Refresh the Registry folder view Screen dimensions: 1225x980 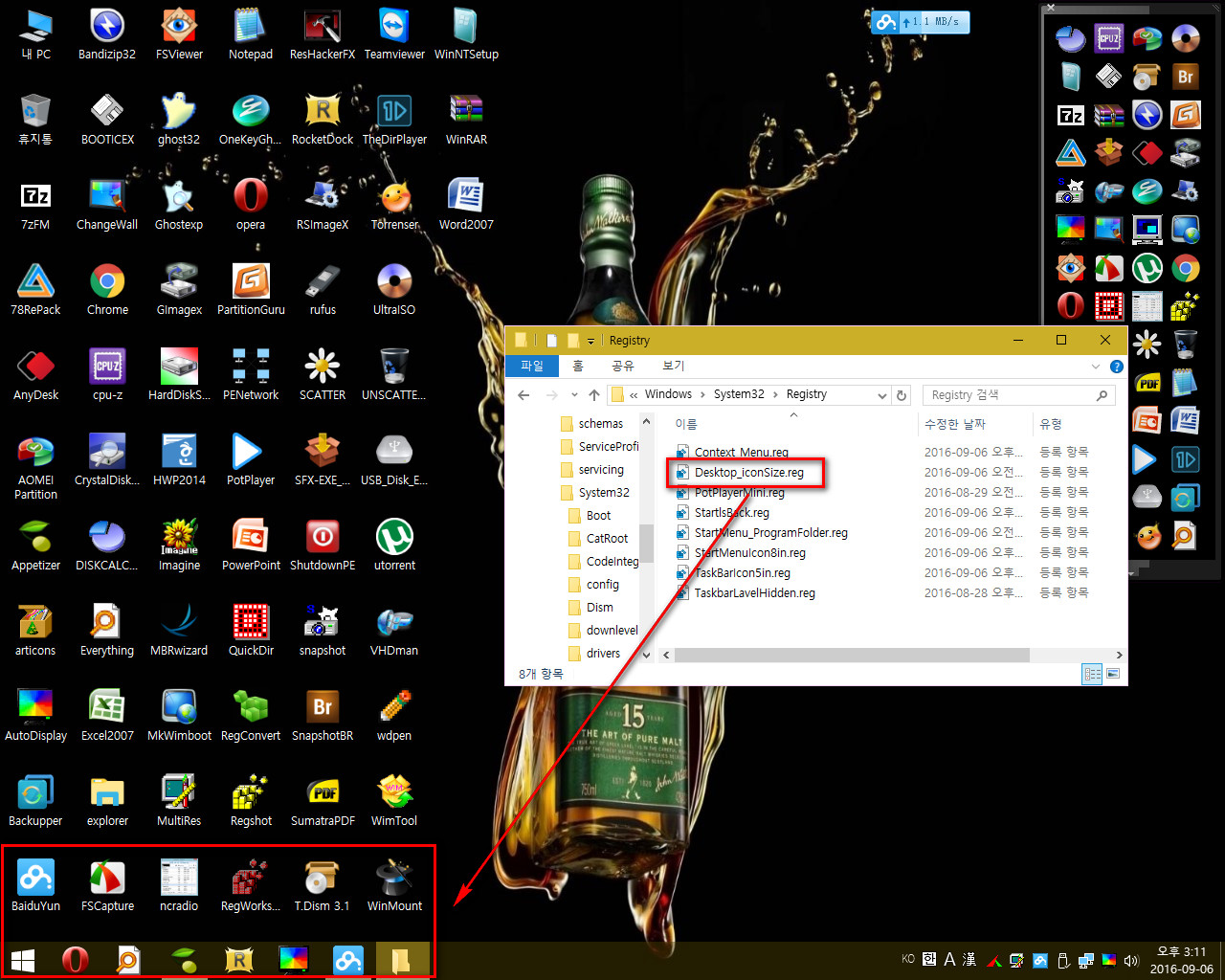902,394
